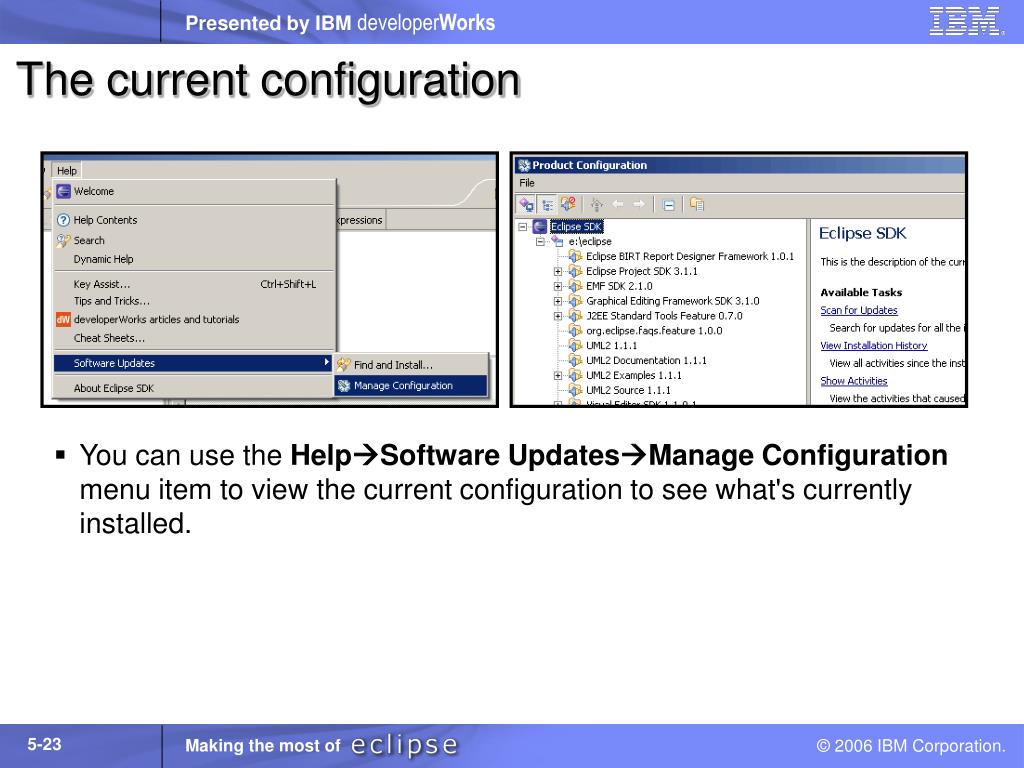1024x768 pixels.
Task: Click the UML2 Documentation 1.1.1 feature icon
Action: pyautogui.click(x=575, y=360)
